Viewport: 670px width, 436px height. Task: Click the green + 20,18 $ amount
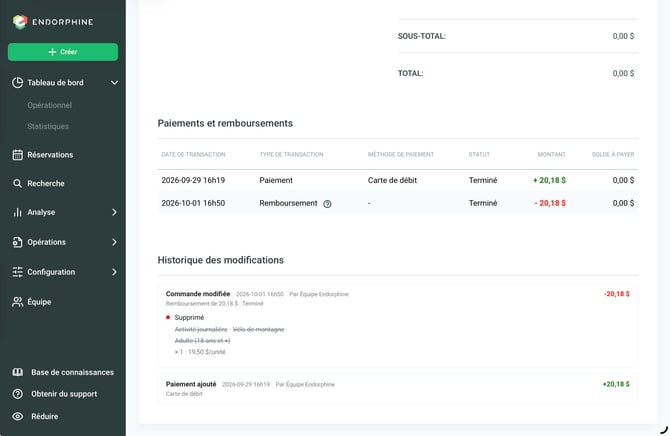[549, 180]
